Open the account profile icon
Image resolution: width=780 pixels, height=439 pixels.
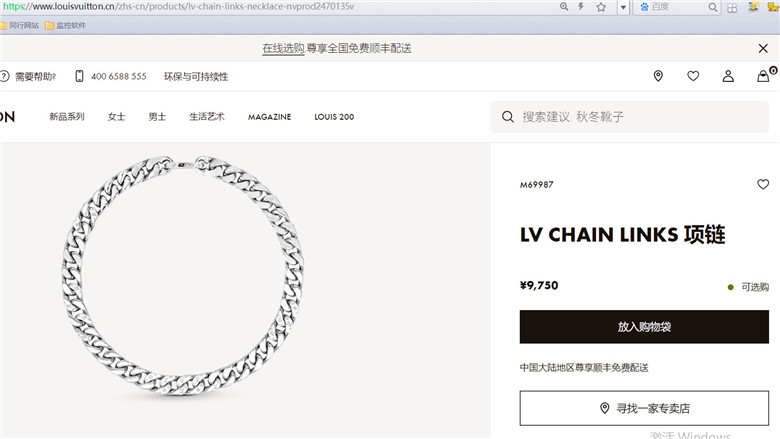click(x=728, y=76)
